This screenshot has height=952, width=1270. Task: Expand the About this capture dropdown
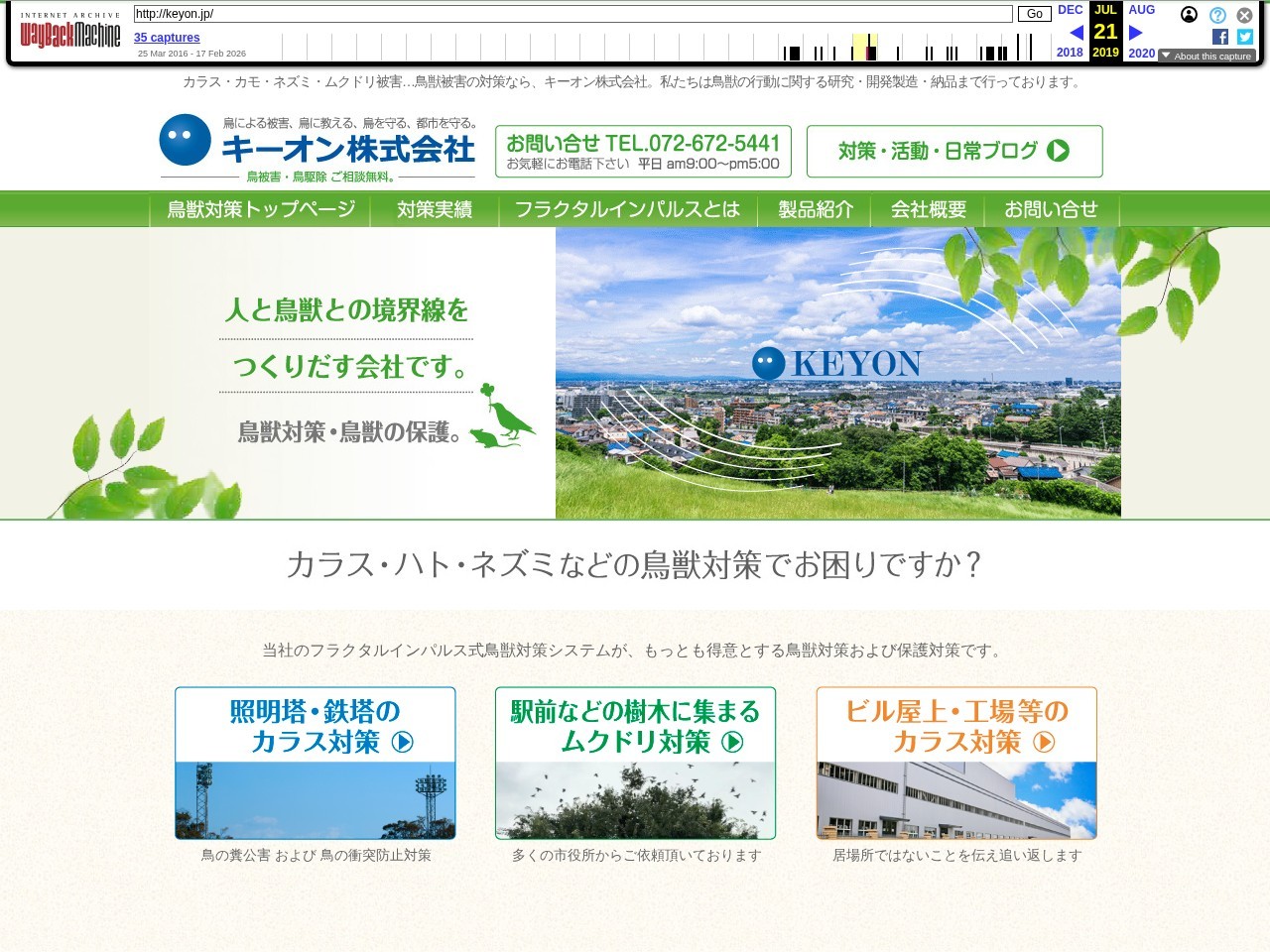(1206, 57)
